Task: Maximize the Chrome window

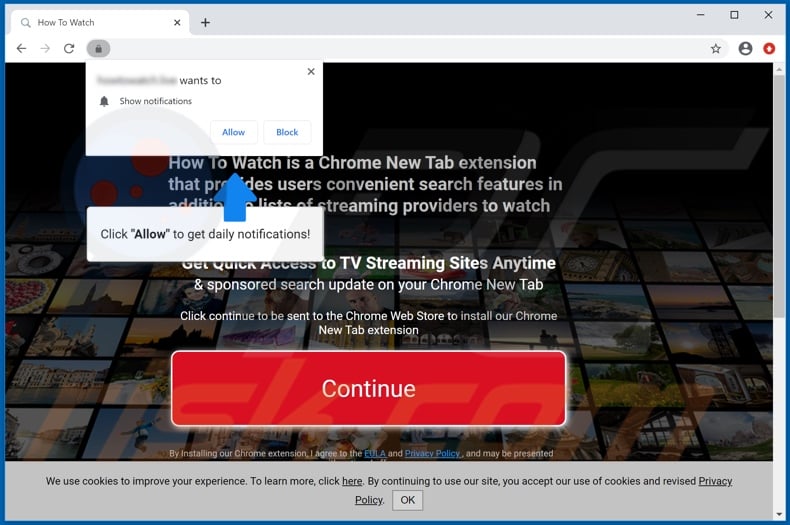Action: [735, 15]
